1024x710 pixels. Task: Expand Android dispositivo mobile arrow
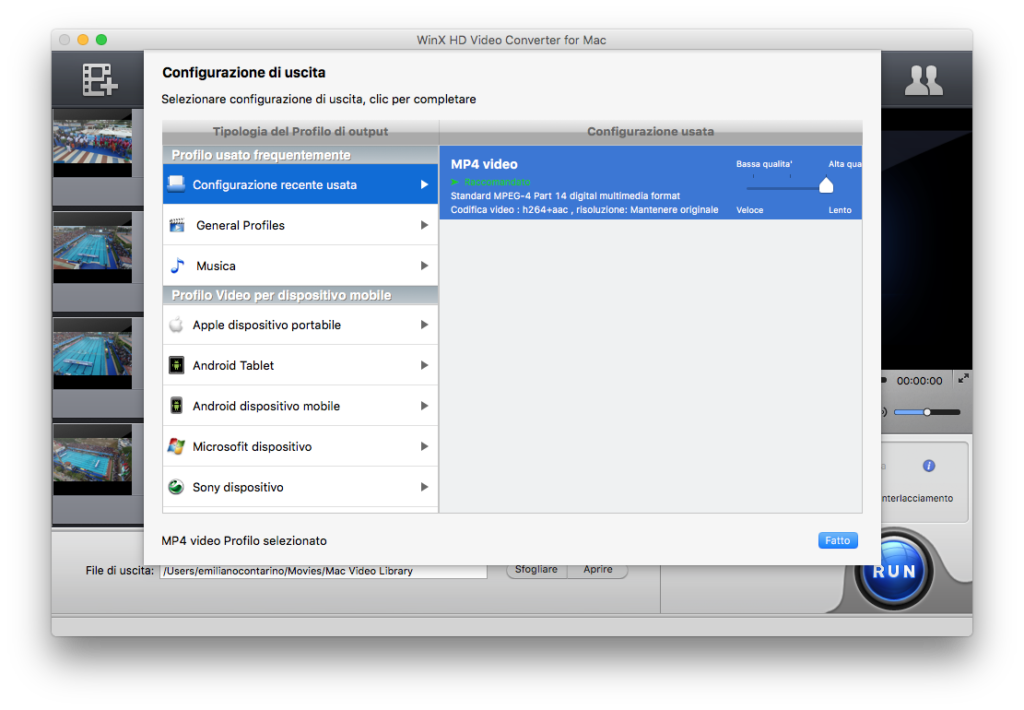coord(424,406)
